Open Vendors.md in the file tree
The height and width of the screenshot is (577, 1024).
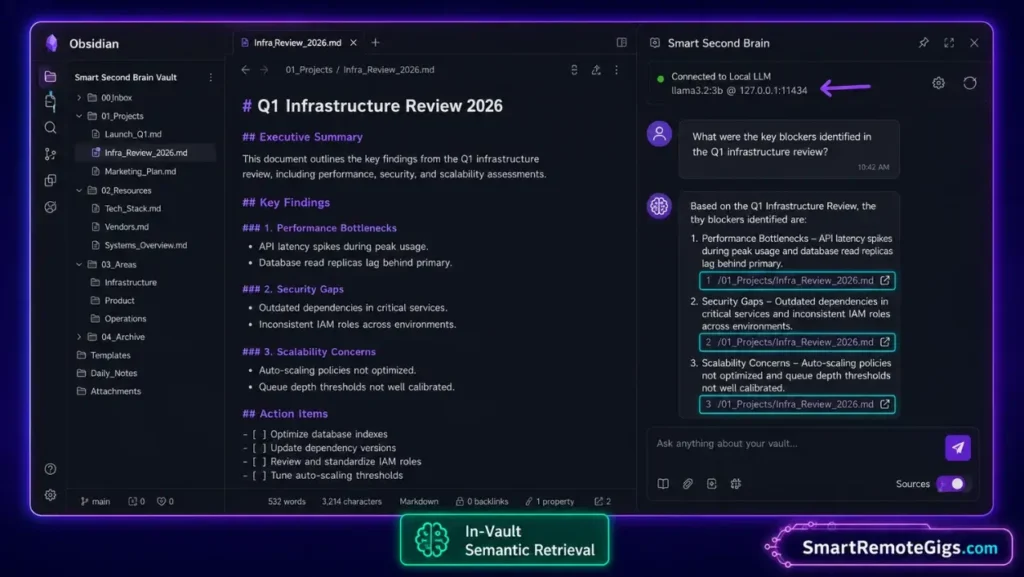click(126, 226)
